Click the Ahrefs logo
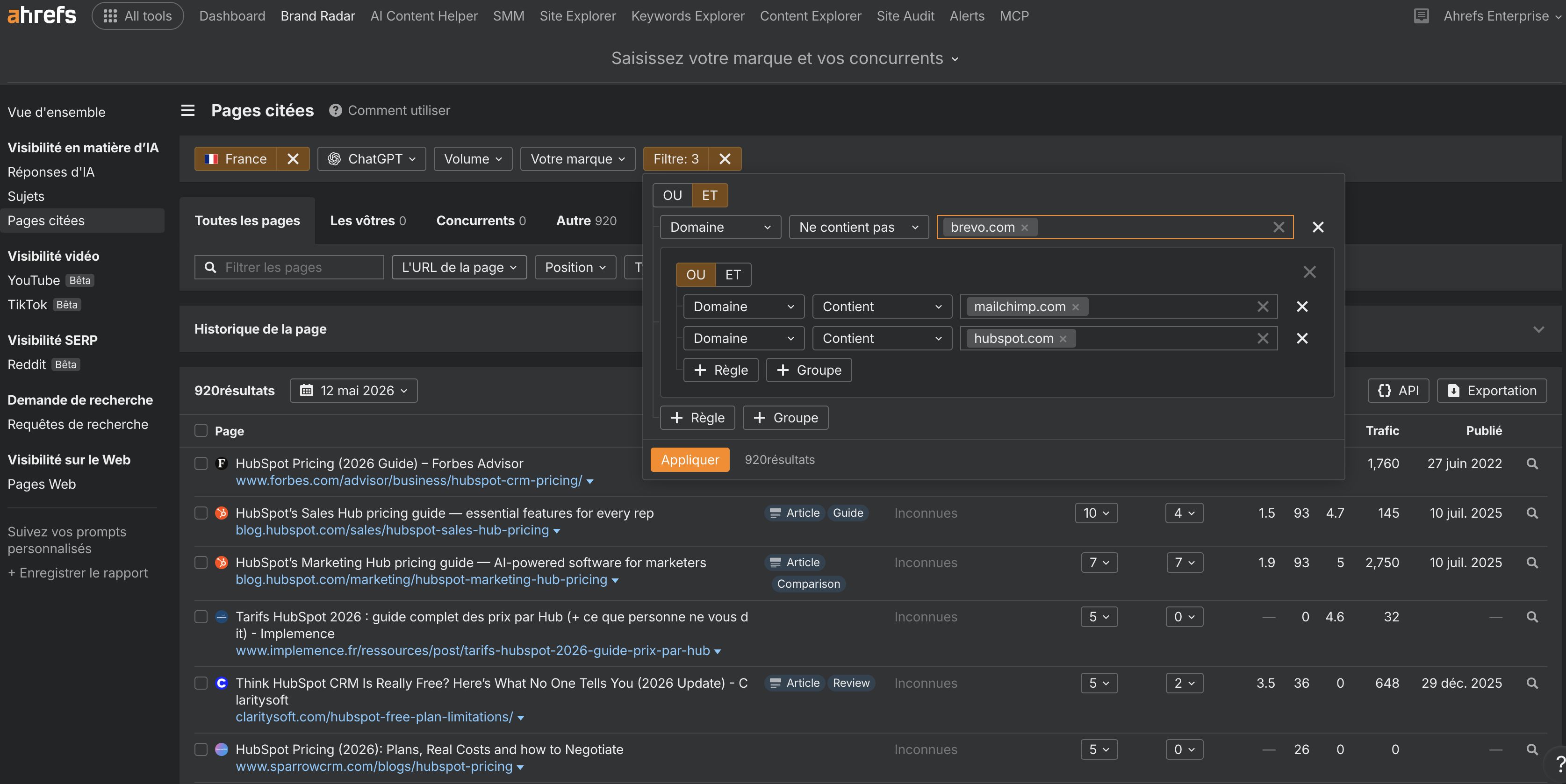This screenshot has width=1566, height=784. click(41, 16)
